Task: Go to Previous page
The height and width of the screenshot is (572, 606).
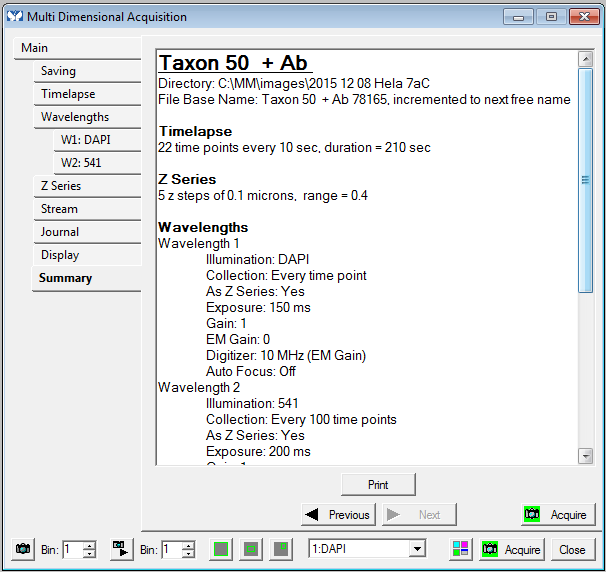Action: 338,514
